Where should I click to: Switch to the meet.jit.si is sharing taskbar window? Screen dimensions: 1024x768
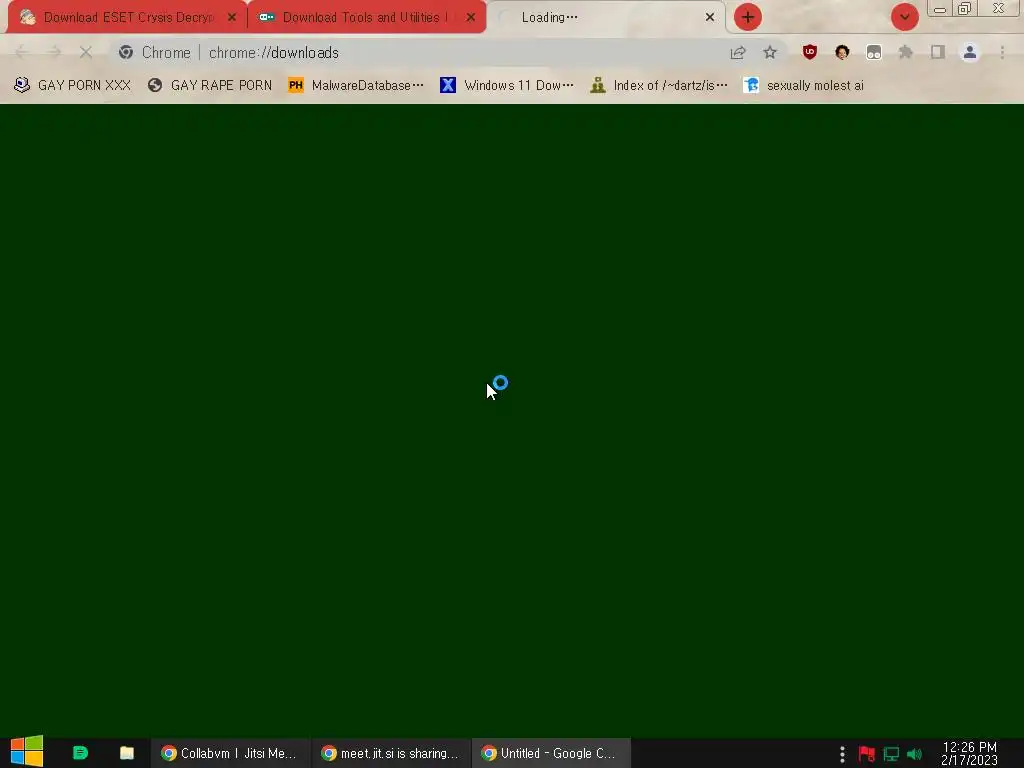(390, 753)
